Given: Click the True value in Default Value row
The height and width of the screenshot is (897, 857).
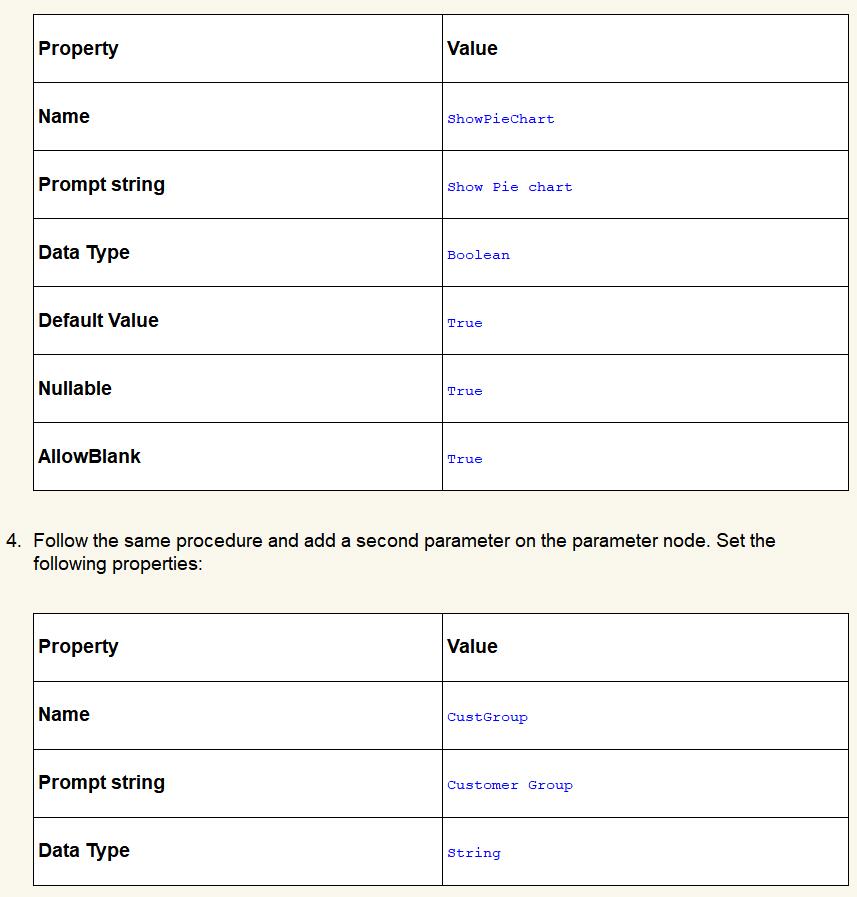Looking at the screenshot, I should pyautogui.click(x=464, y=323).
